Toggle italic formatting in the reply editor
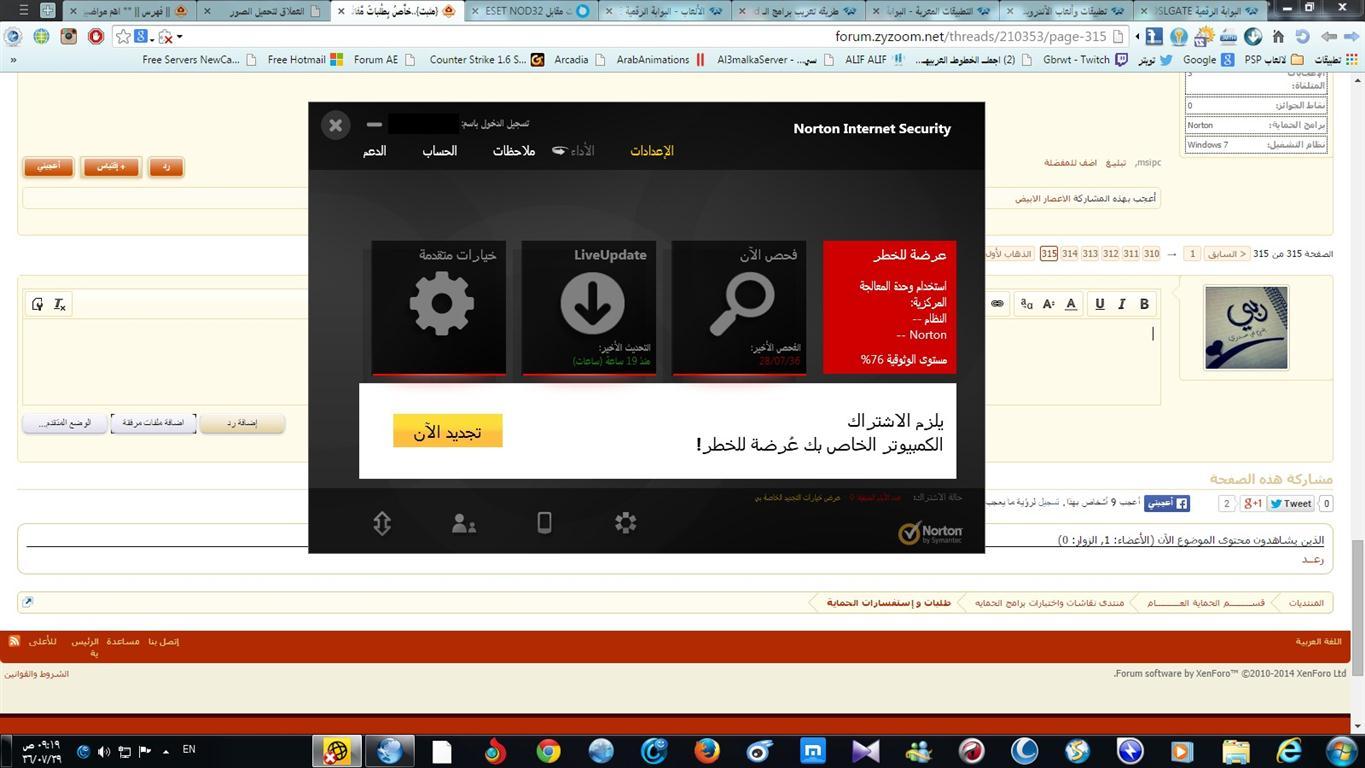Screen dimensions: 1365x768 click(1121, 304)
